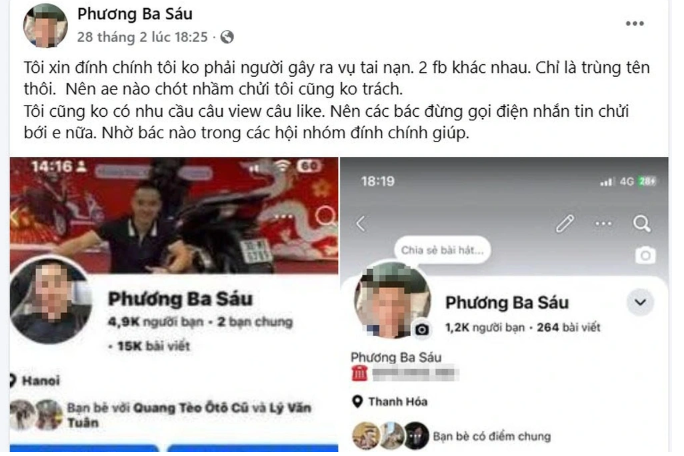Tap the pencil edit profile icon
This screenshot has width=684, height=456.
[x=564, y=224]
